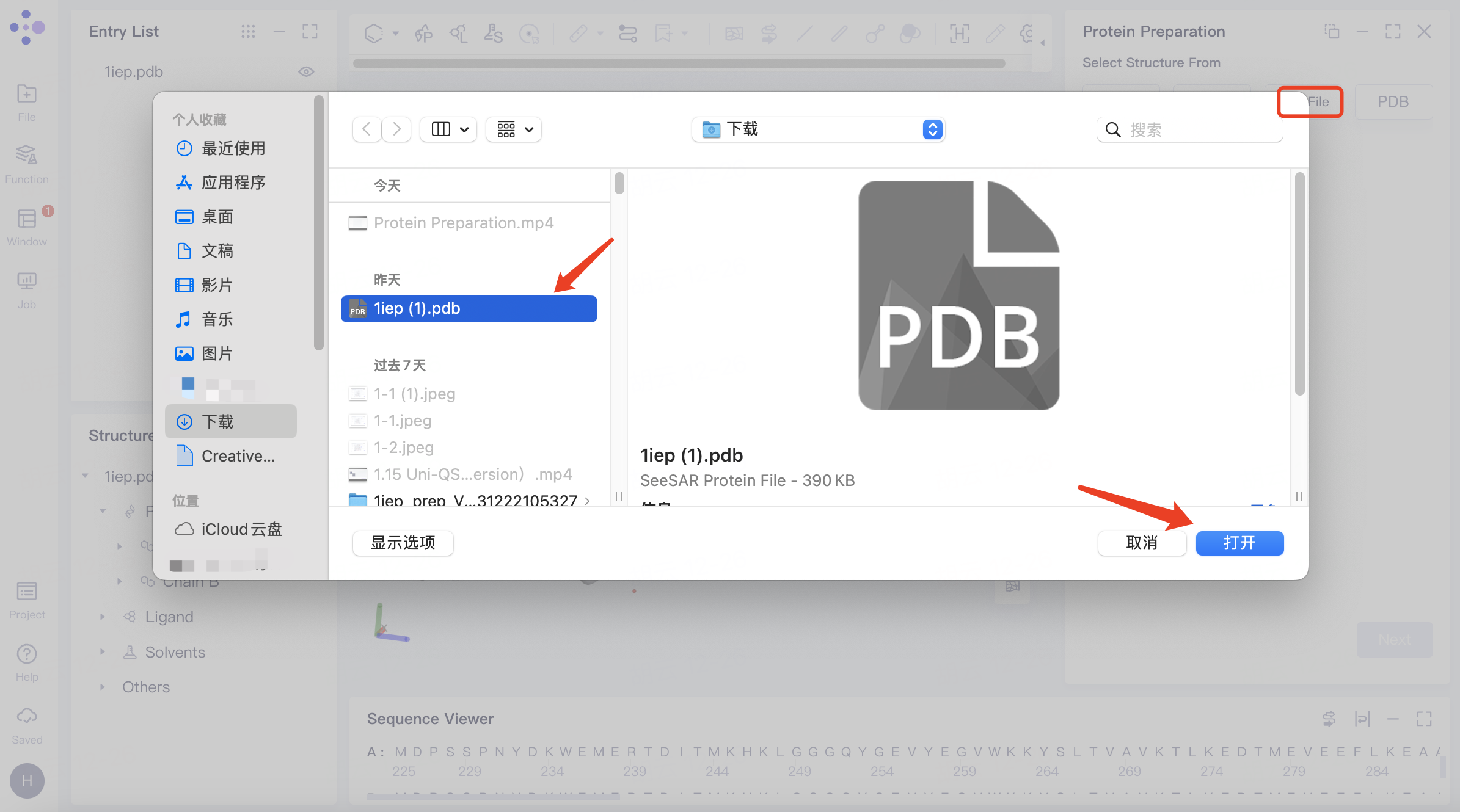Open the Job monitor icon
Screen dimensions: 1460x812
point(26,281)
